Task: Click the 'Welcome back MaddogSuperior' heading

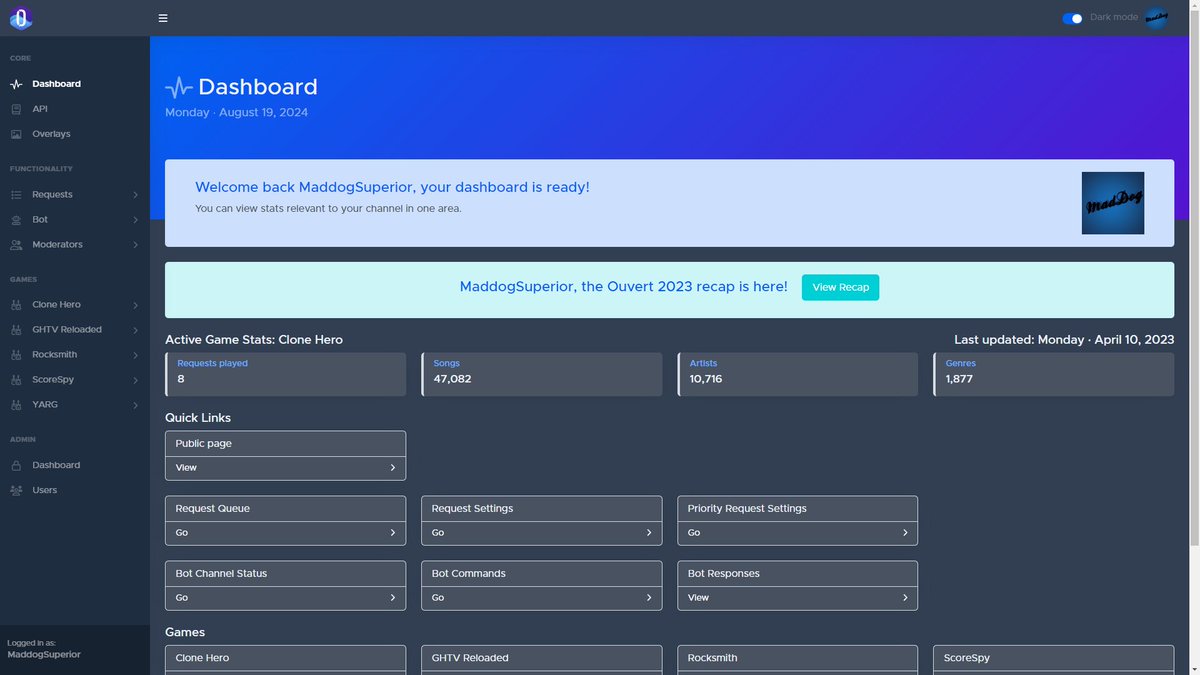Action: click(392, 187)
